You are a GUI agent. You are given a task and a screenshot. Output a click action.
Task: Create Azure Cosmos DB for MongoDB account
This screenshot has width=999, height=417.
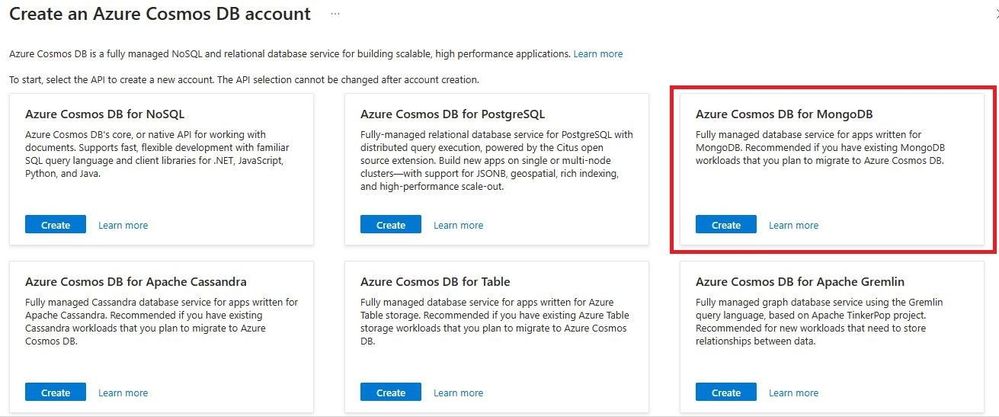coord(726,225)
